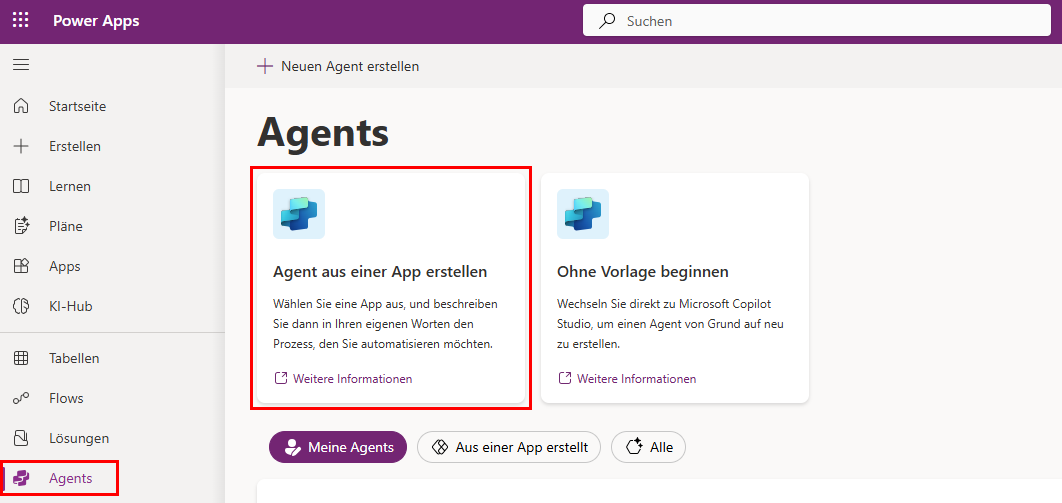Click the plus icon before Neuen Agent erstellen
1062x503 pixels.
pos(264,66)
